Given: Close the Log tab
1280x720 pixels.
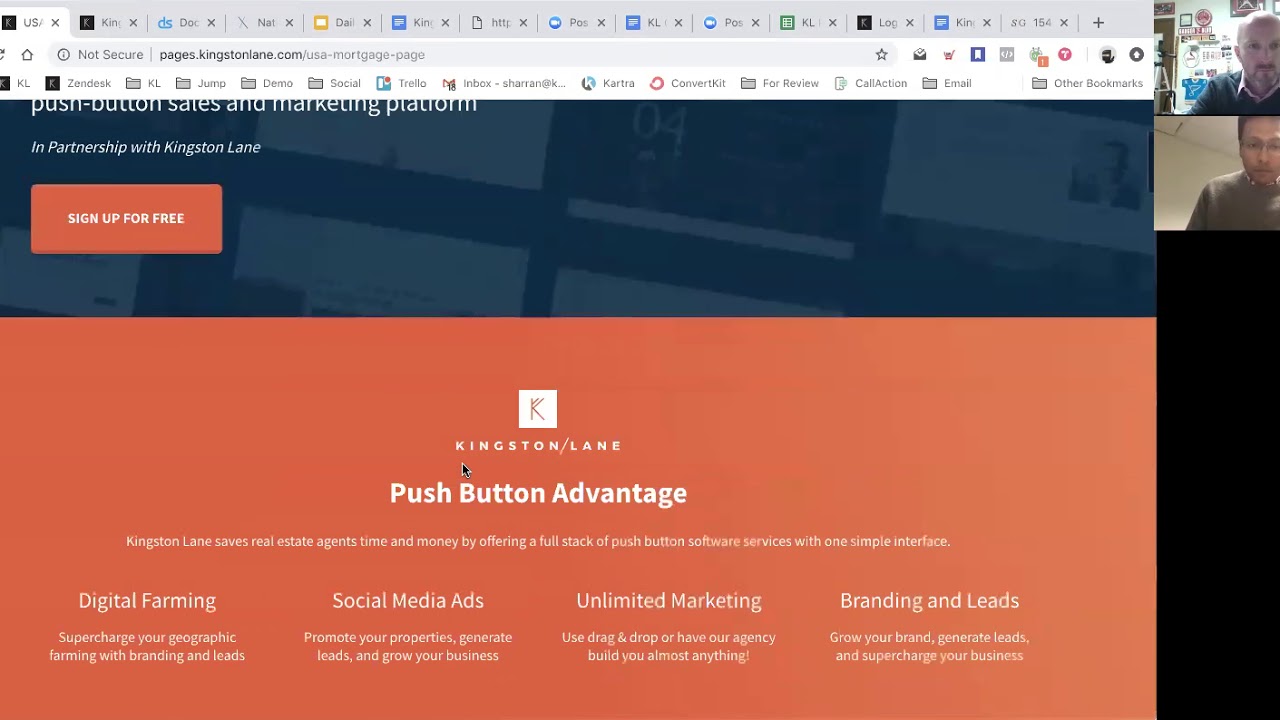Looking at the screenshot, I should [910, 22].
